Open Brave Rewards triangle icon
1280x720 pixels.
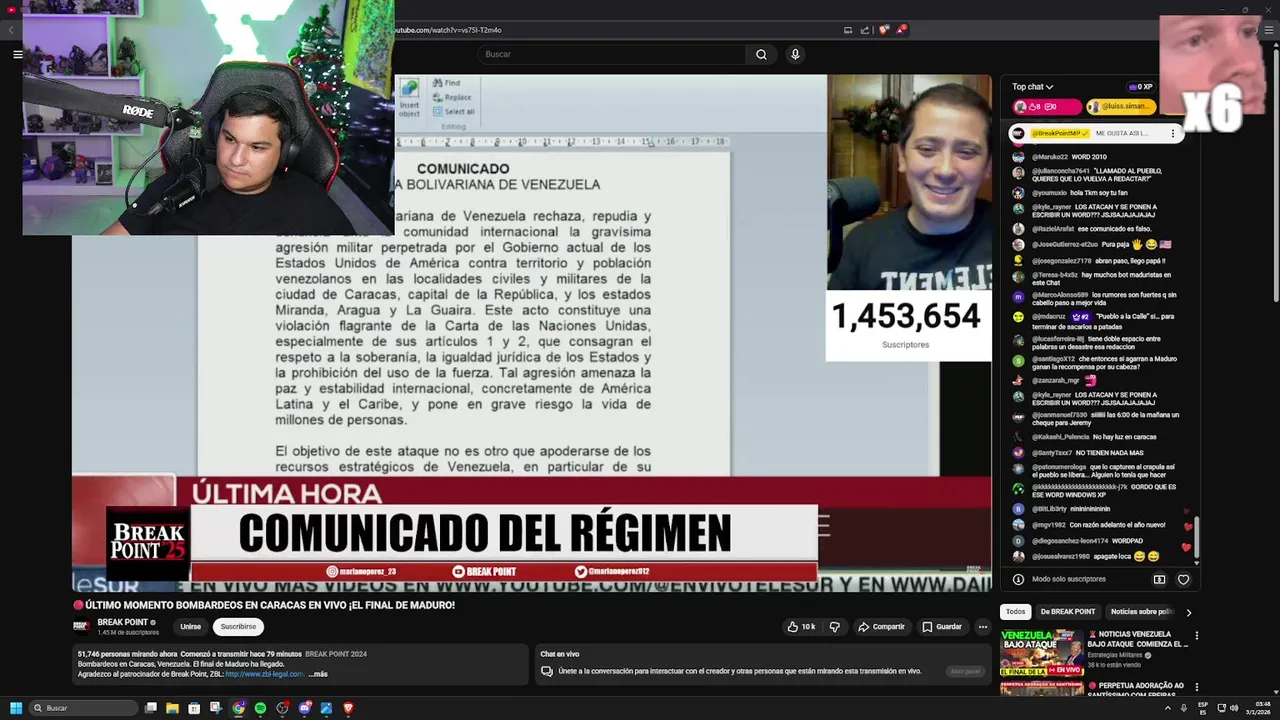coord(900,30)
